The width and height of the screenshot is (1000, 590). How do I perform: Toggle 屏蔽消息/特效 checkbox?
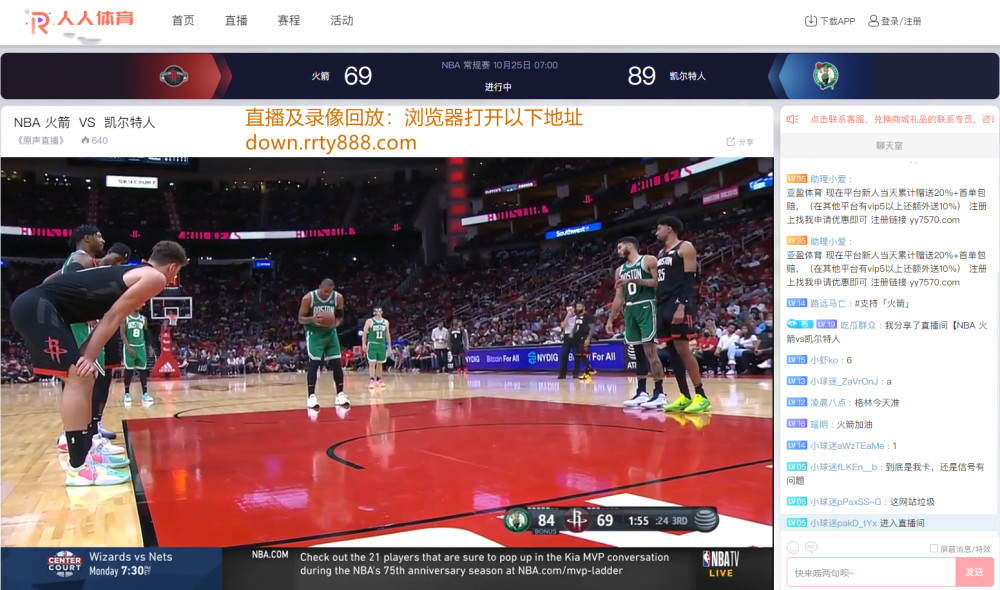(x=934, y=548)
